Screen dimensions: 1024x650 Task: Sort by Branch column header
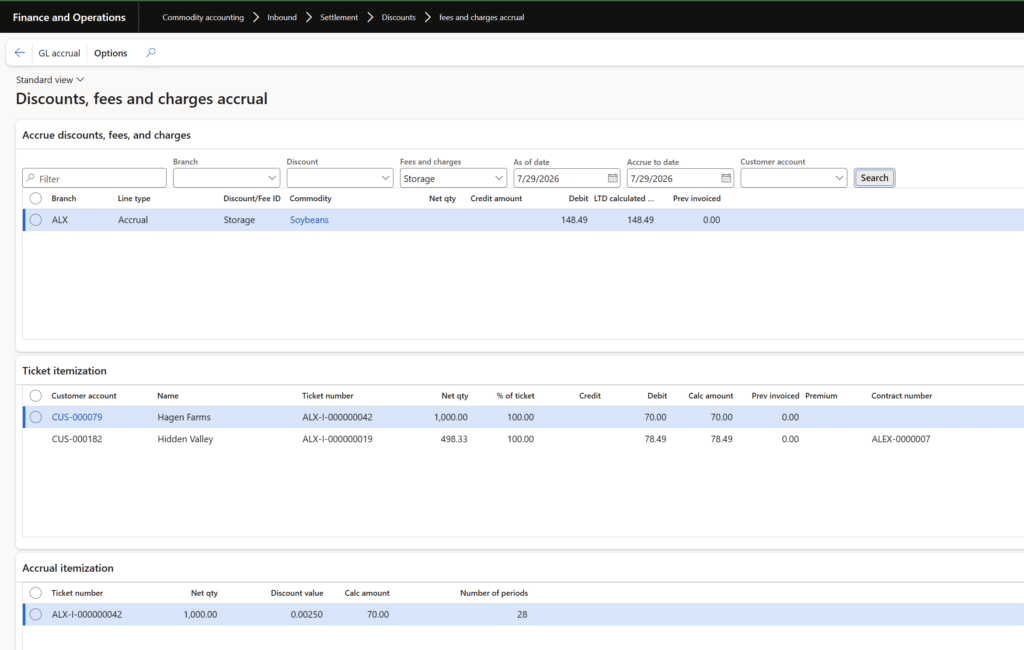pyautogui.click(x=64, y=198)
